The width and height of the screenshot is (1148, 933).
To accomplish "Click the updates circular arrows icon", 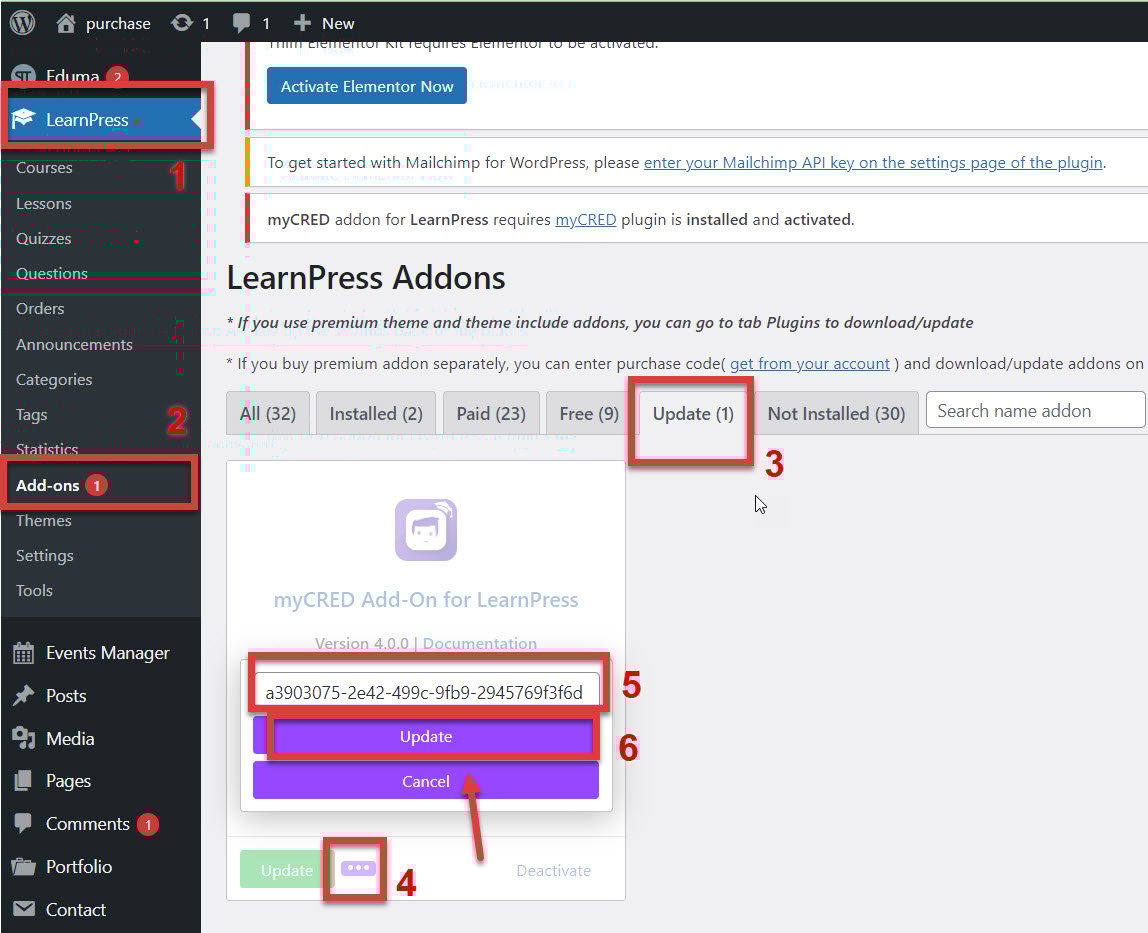I will coord(182,23).
